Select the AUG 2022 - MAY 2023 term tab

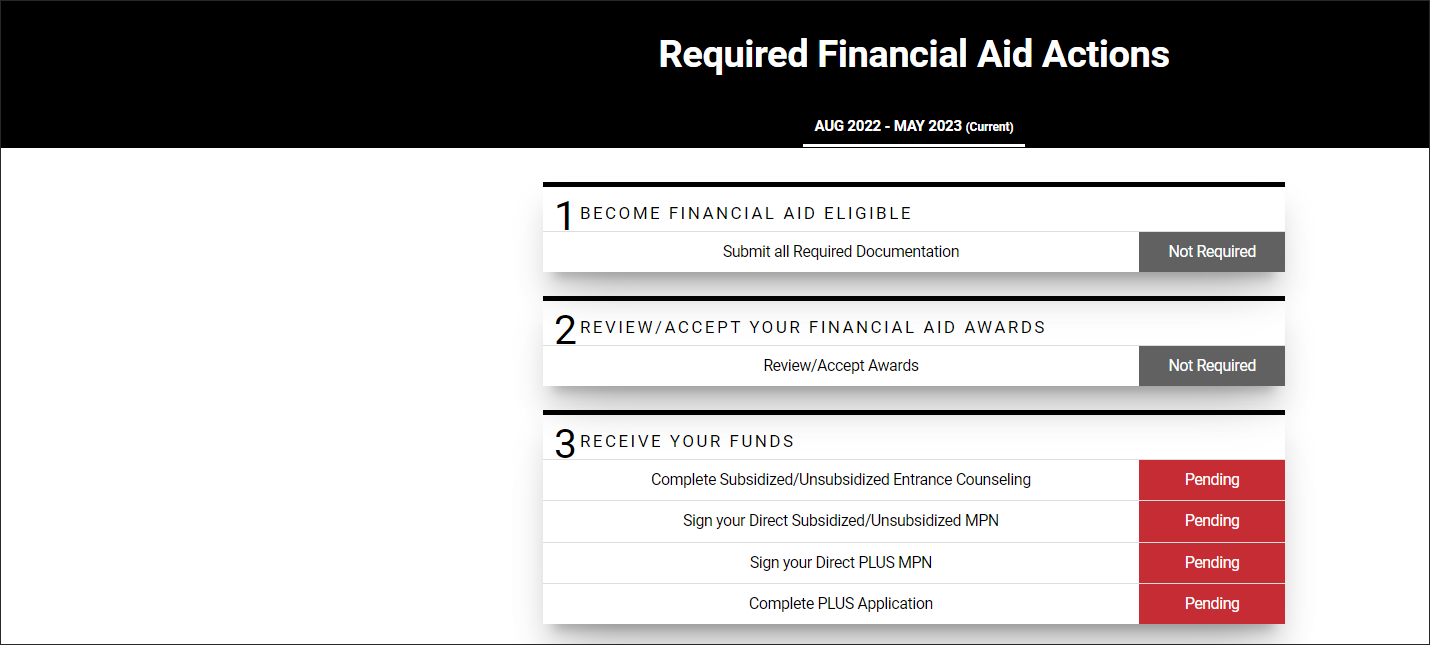pyautogui.click(x=913, y=126)
